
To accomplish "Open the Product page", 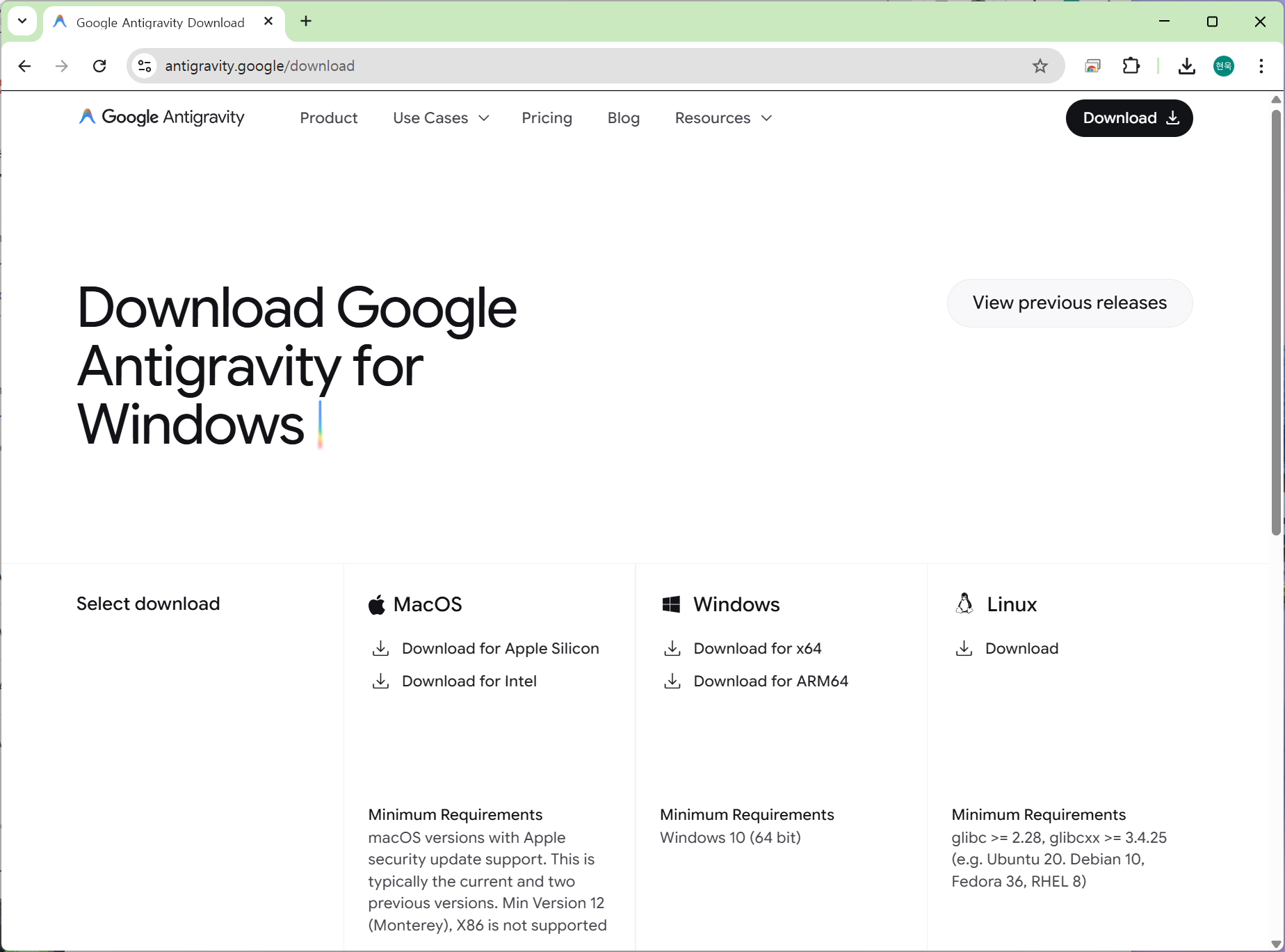I will 329,118.
